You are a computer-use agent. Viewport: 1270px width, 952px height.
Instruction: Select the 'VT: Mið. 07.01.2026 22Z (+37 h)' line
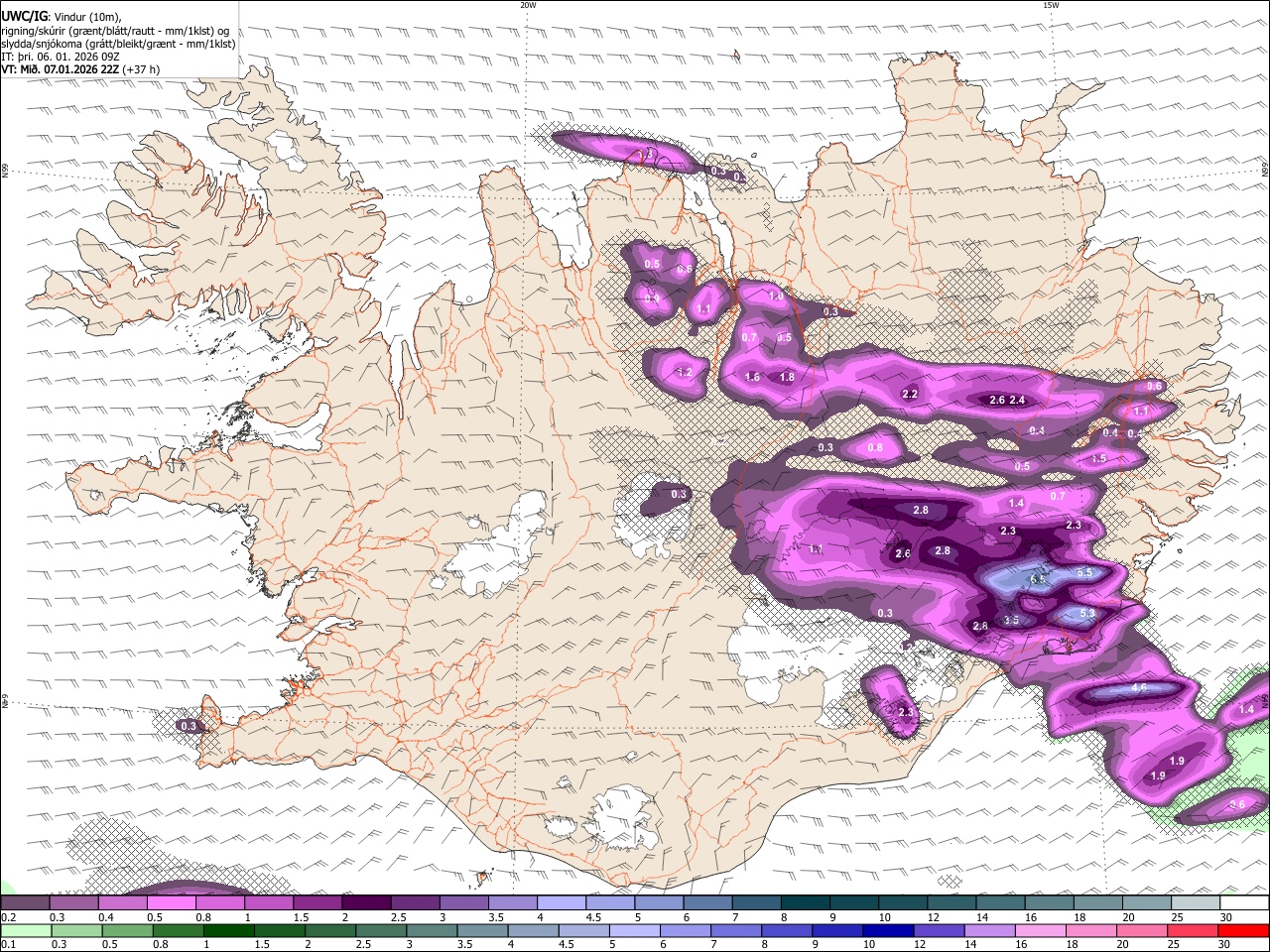tap(80, 69)
